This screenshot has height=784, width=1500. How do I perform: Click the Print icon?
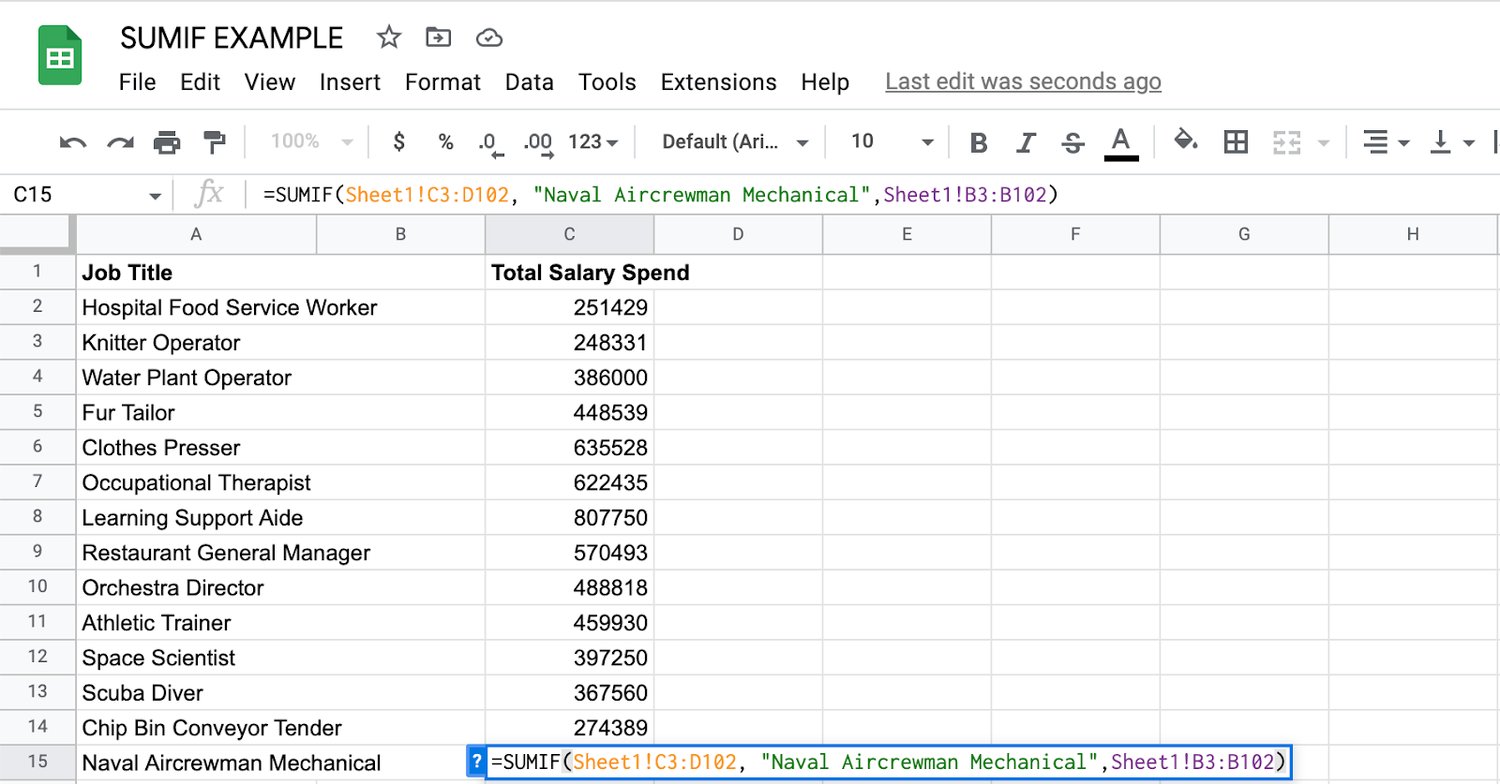(167, 142)
